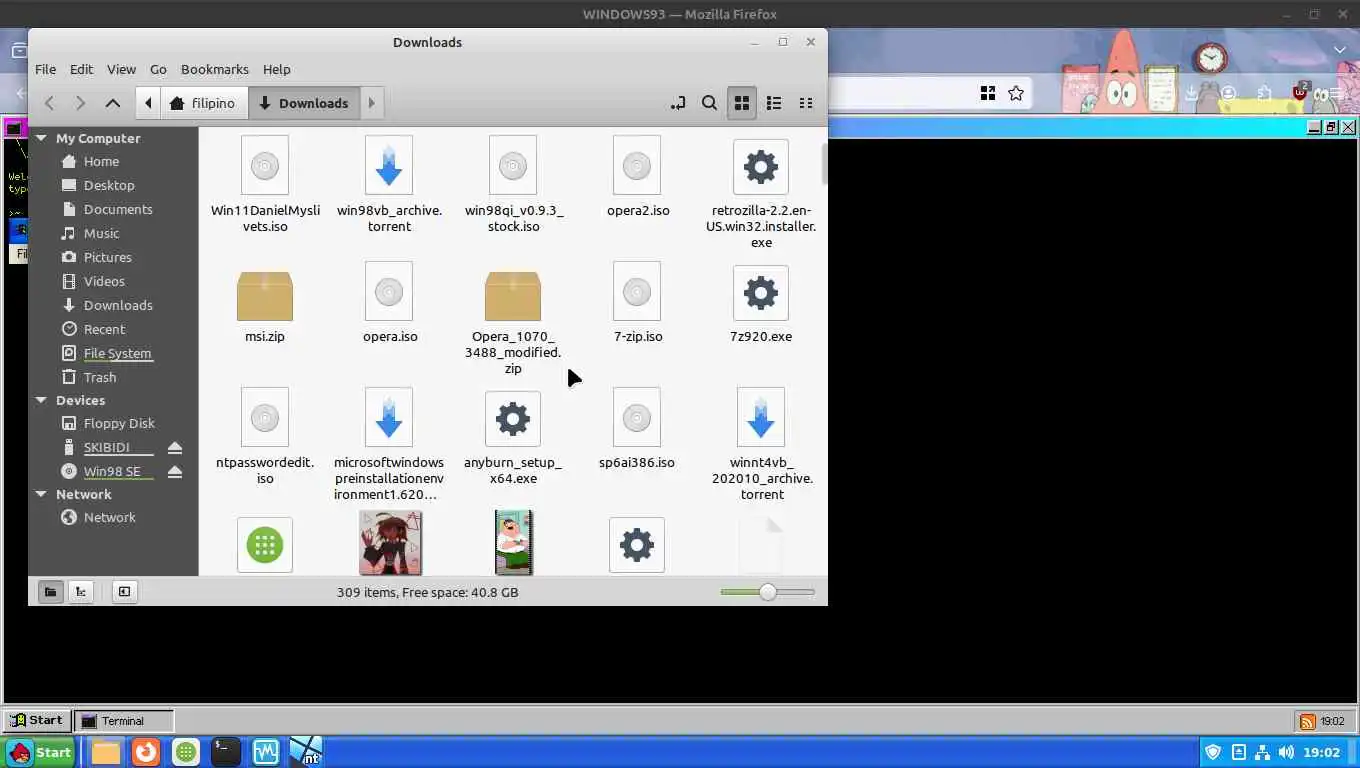The width and height of the screenshot is (1360, 768).
Task: Select win98vb_archive.torrent file
Action: [x=389, y=185]
